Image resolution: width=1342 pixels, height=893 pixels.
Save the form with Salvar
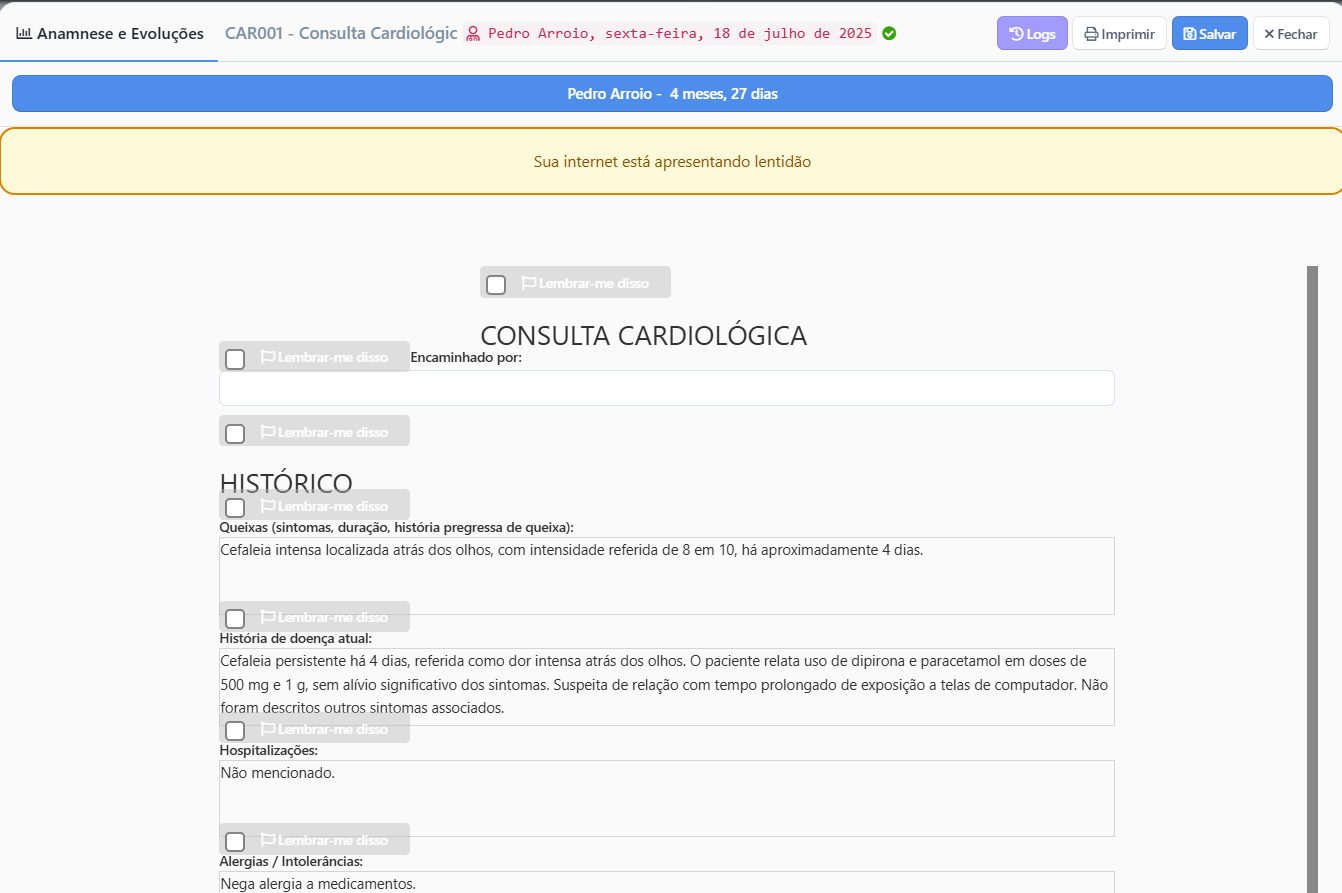(x=1209, y=34)
